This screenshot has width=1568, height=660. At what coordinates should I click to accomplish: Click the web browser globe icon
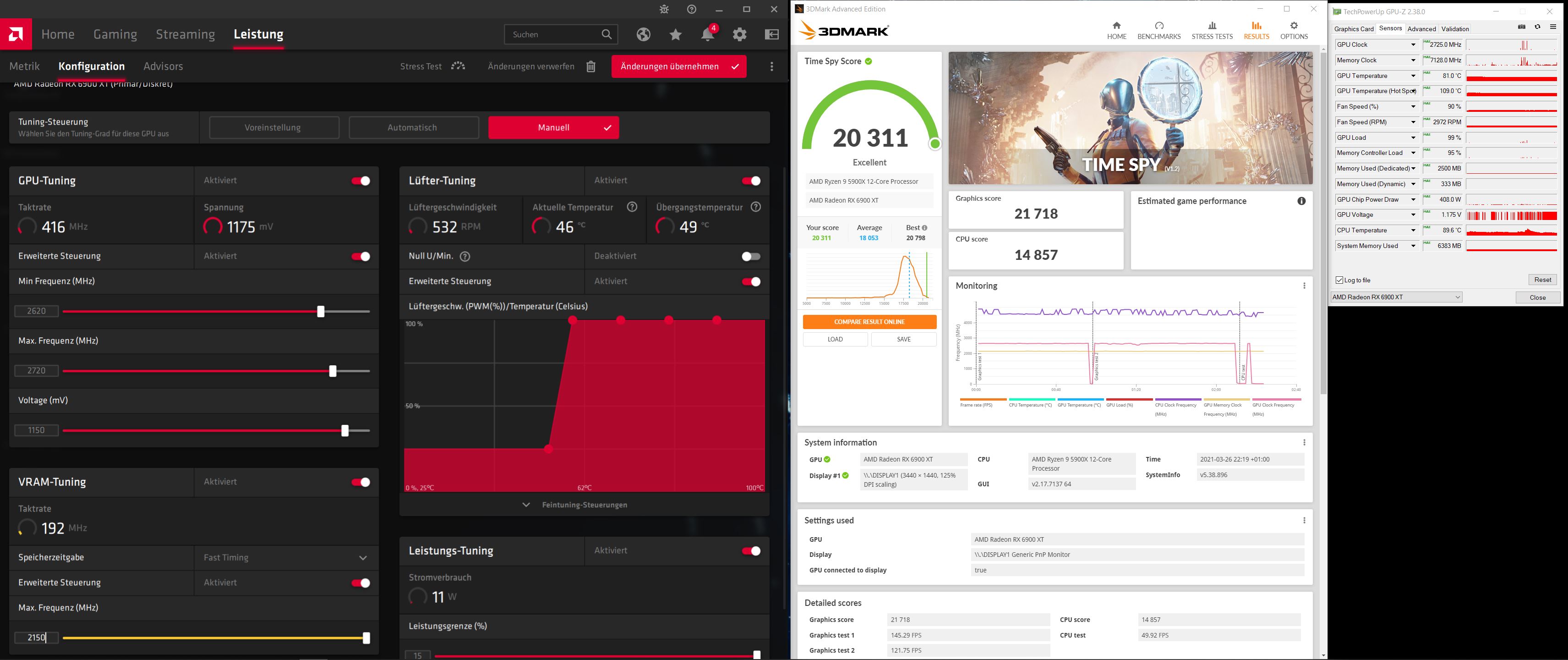[x=644, y=35]
